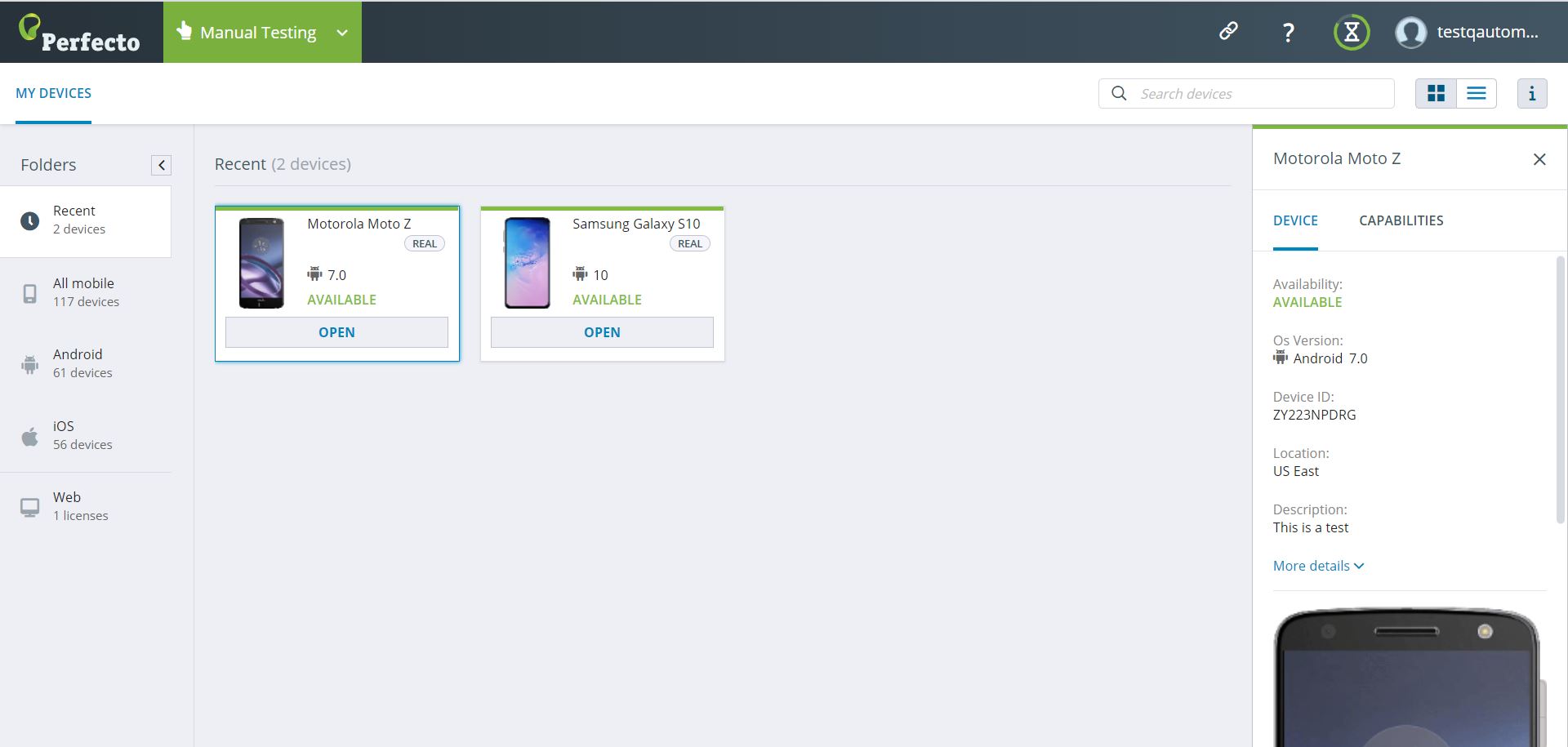Open the Manual Testing dropdown

pos(262,33)
